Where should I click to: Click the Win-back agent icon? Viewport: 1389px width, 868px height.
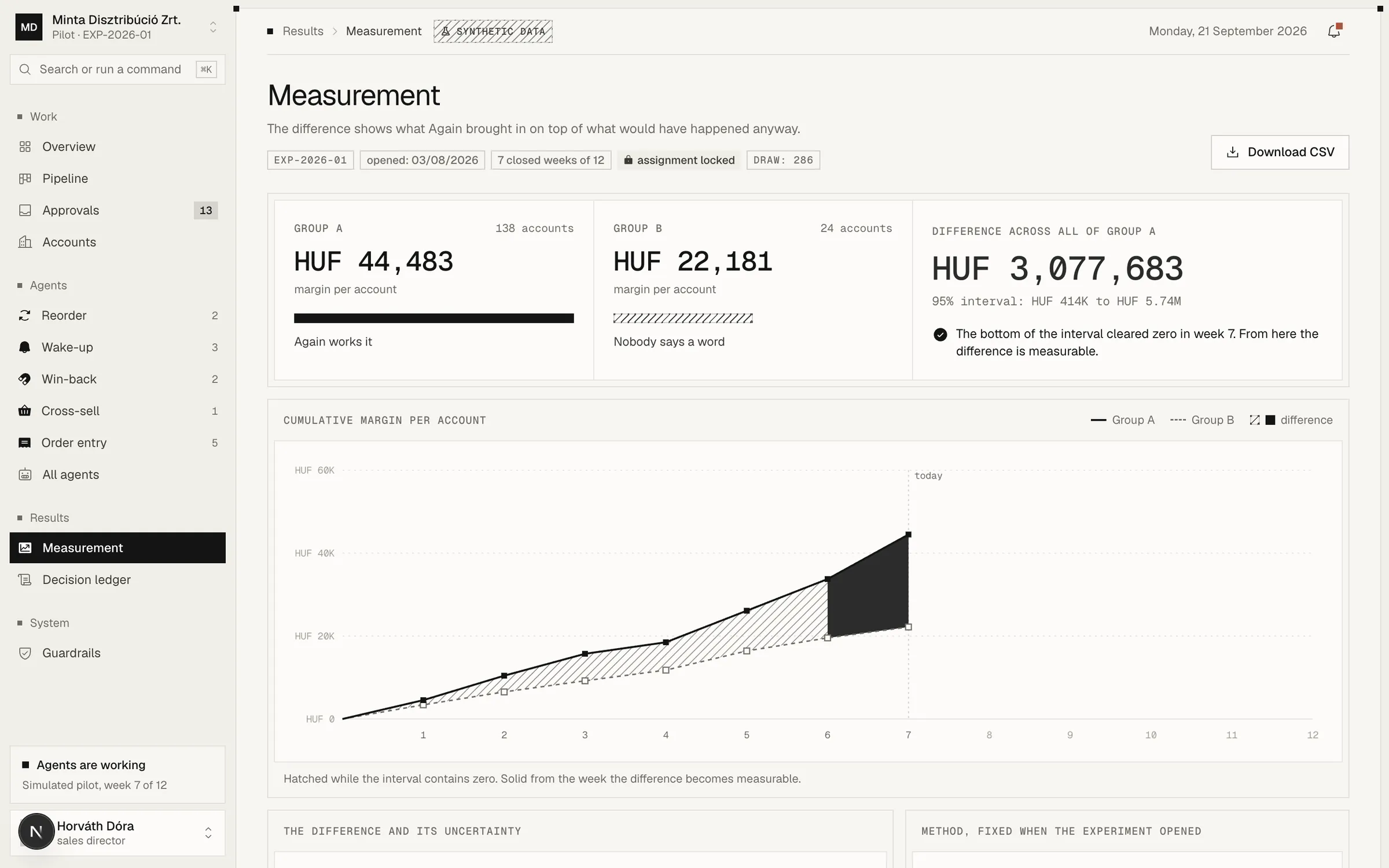[24, 379]
